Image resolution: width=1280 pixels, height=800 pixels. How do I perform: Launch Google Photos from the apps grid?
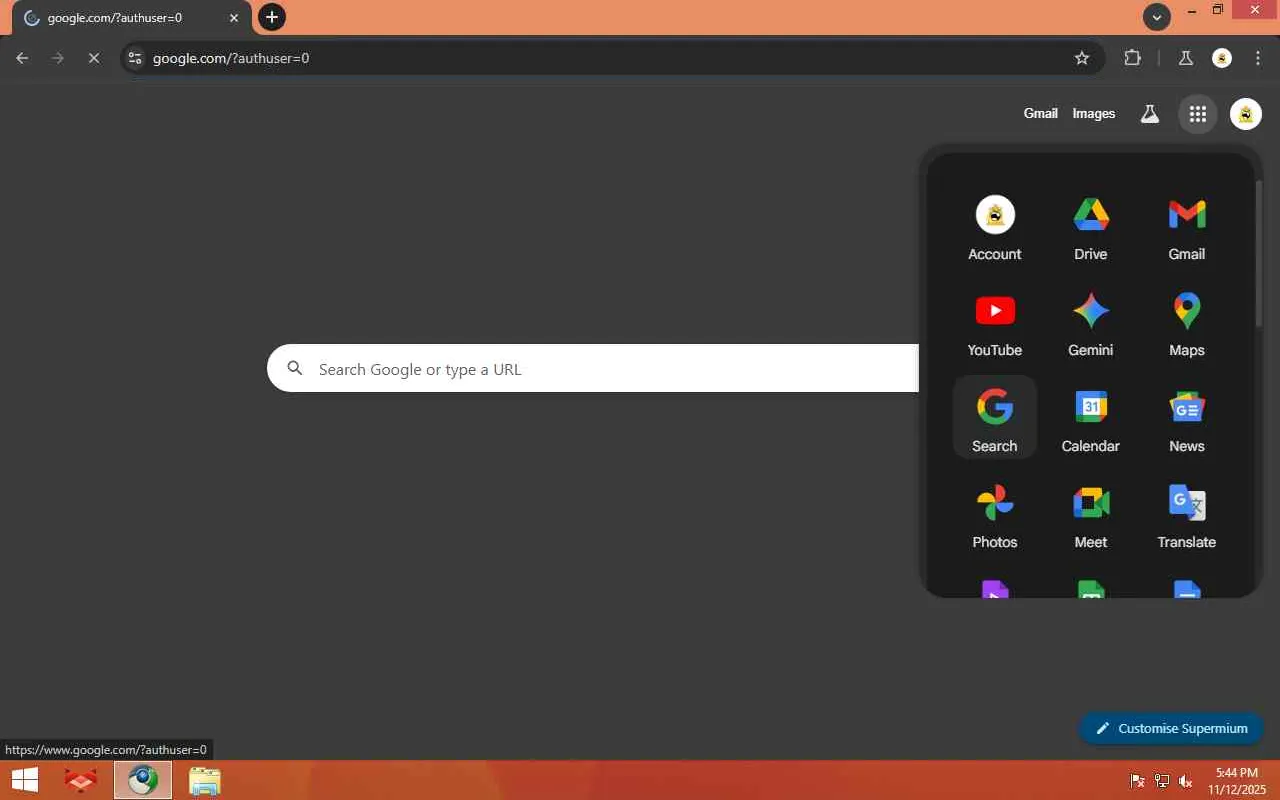[x=994, y=516]
